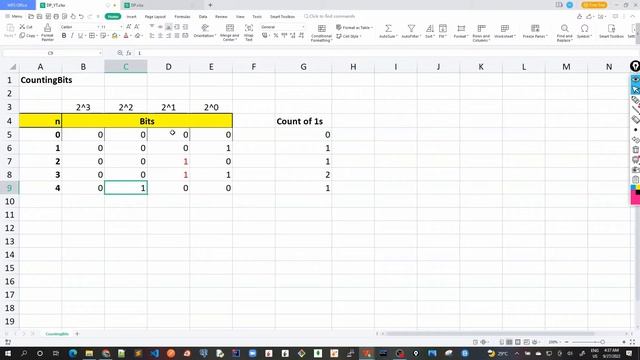The image size is (640, 360).
Task: Click the percent style icon
Action: click(x=276, y=36)
